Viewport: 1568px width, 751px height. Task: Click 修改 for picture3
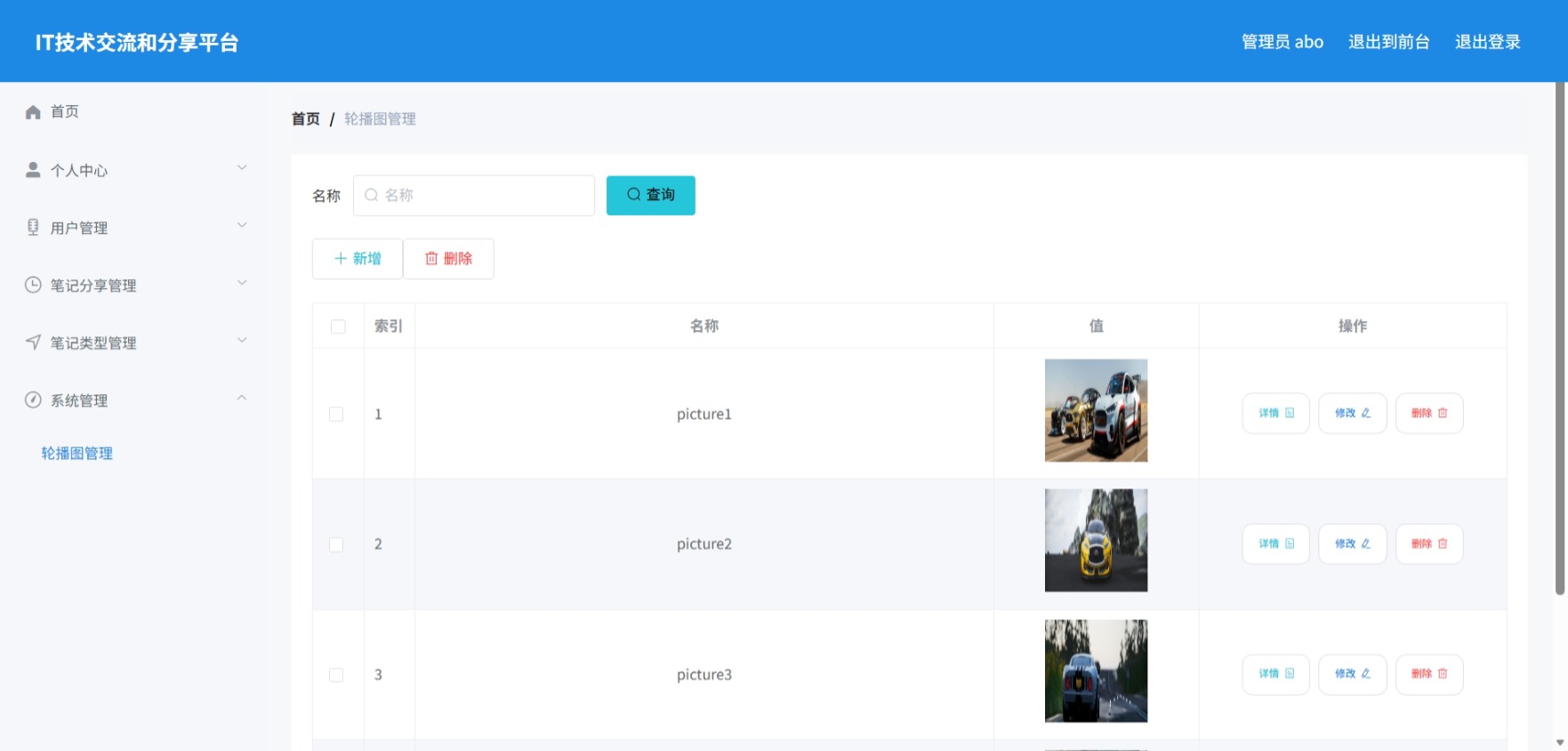click(1353, 674)
